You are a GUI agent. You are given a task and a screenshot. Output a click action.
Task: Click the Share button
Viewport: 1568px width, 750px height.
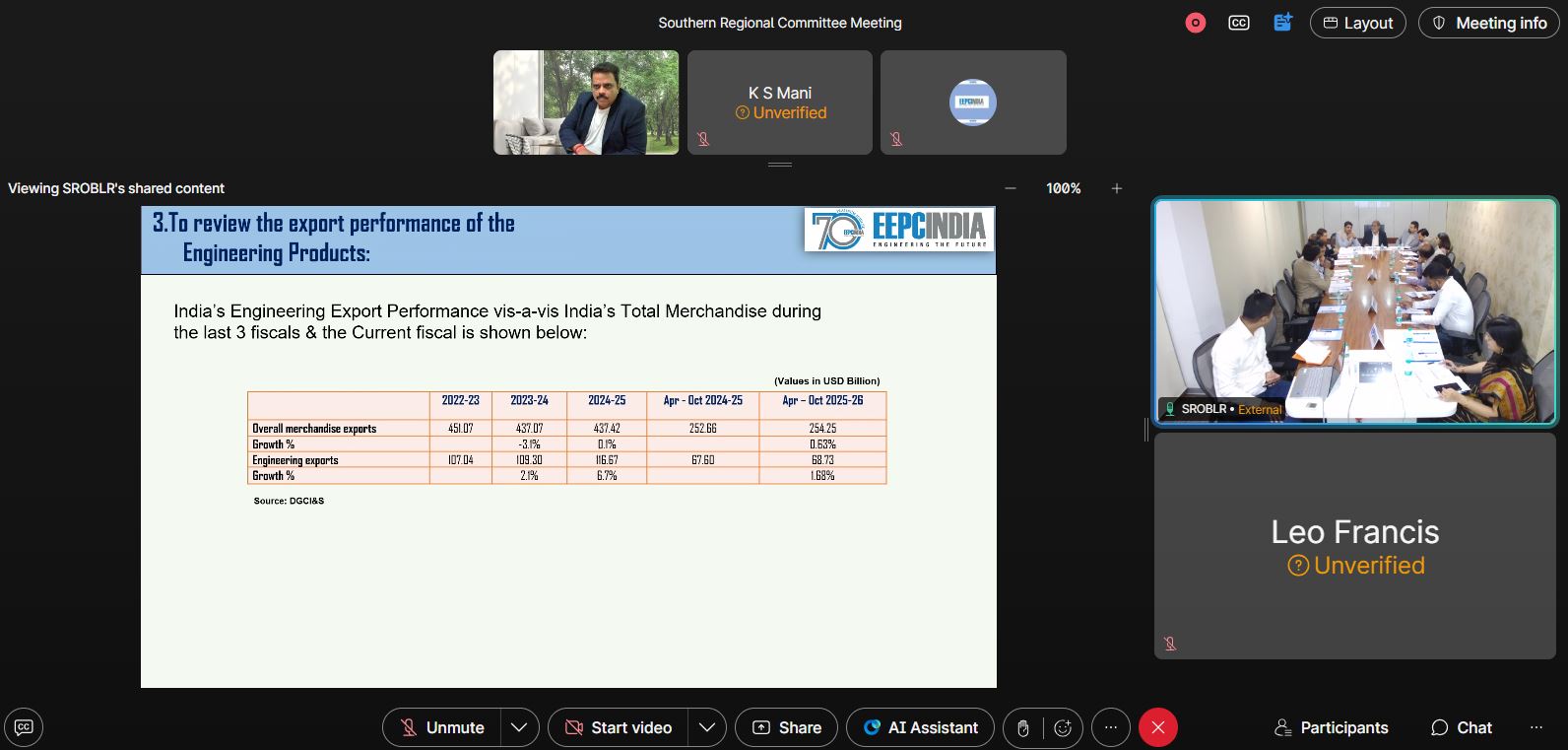tap(786, 728)
